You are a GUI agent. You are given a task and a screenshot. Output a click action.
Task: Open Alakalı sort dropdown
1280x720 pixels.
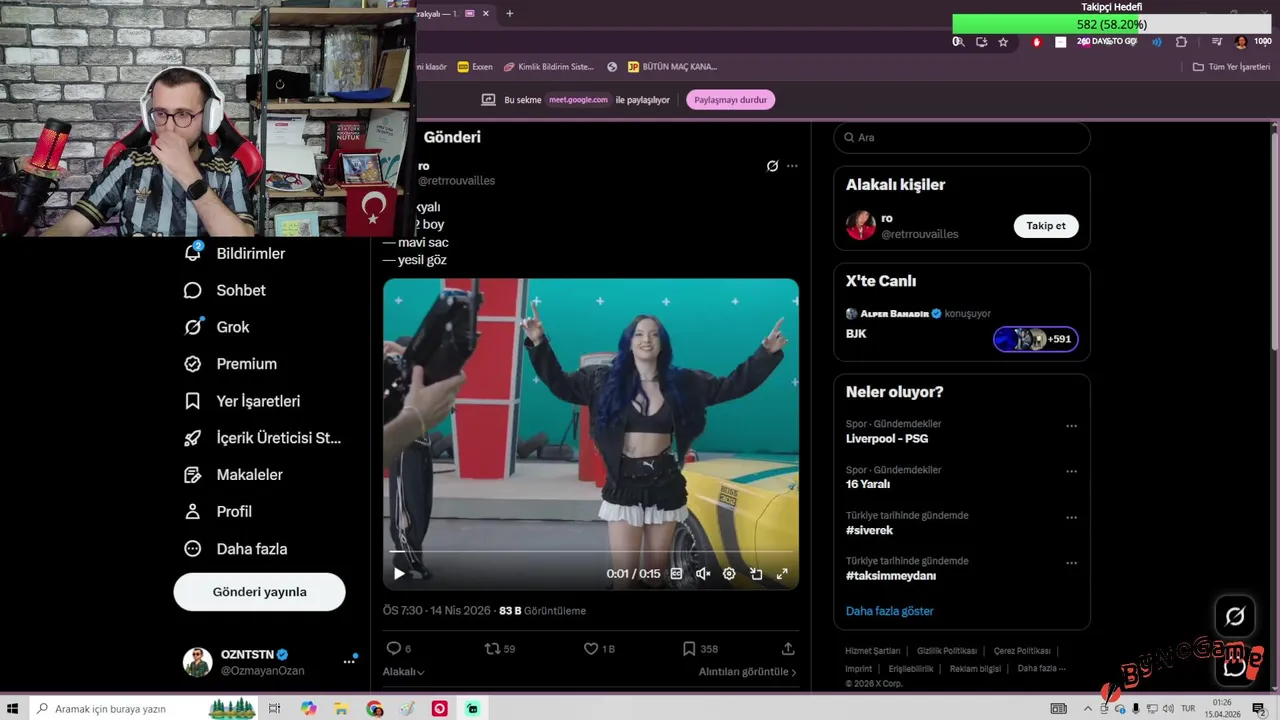(x=404, y=672)
